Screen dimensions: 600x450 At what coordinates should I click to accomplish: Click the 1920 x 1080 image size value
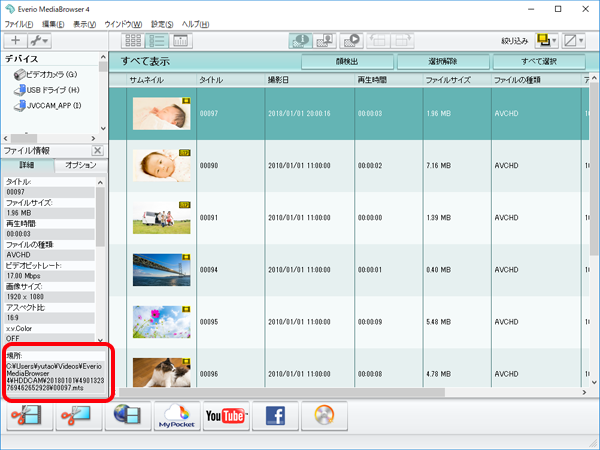pos(49,297)
